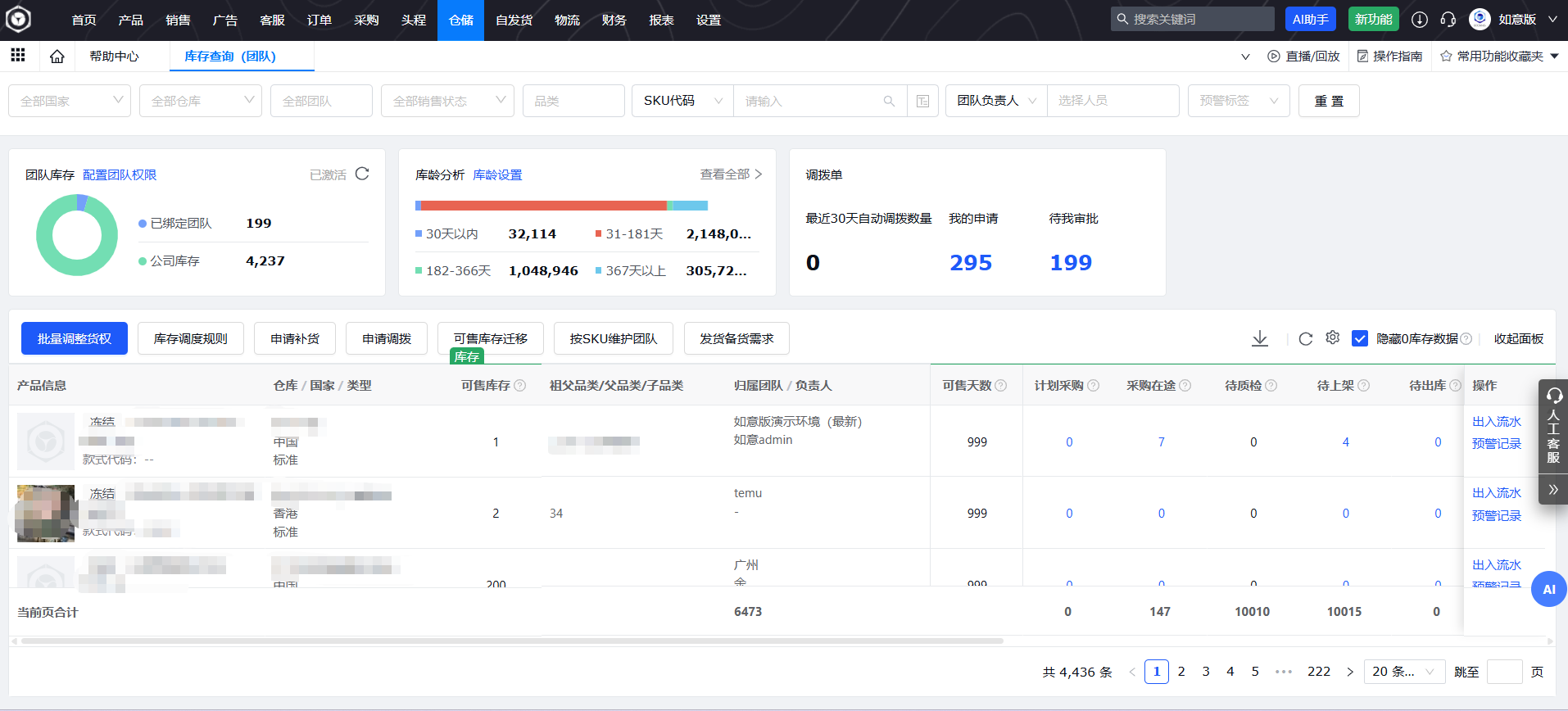Click the headset support icon in header
The width and height of the screenshot is (1568, 711).
1448,20
